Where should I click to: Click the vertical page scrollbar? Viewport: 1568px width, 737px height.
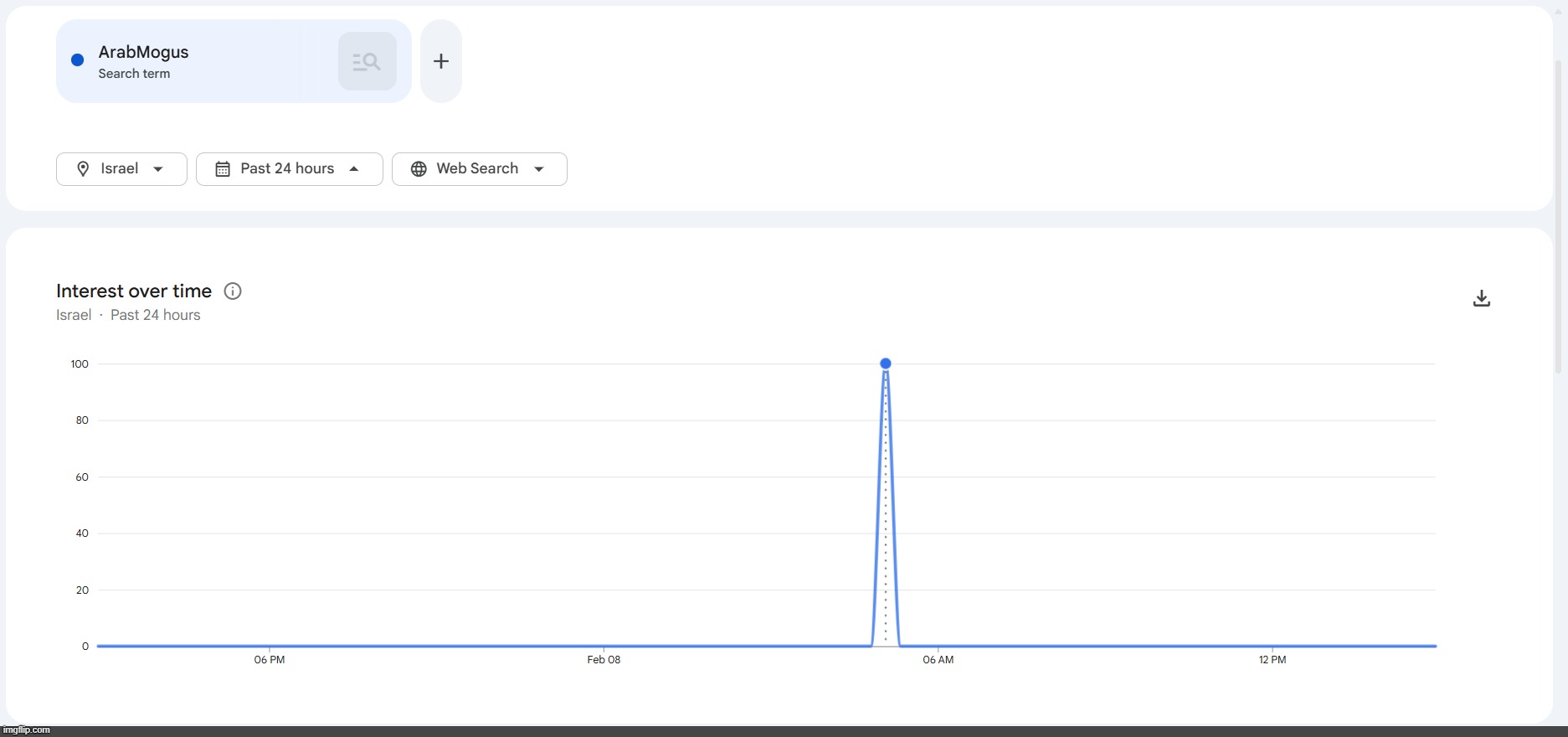(1559, 218)
